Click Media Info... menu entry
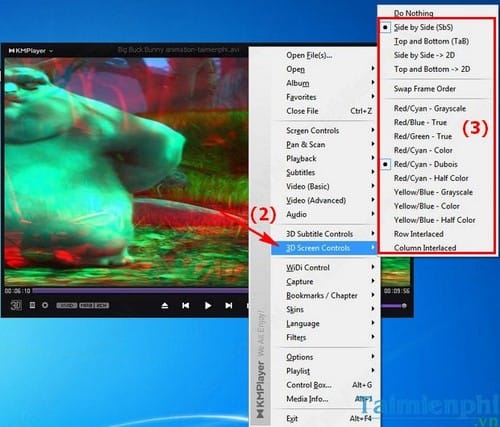Image resolution: width=500 pixels, height=427 pixels. [324, 399]
